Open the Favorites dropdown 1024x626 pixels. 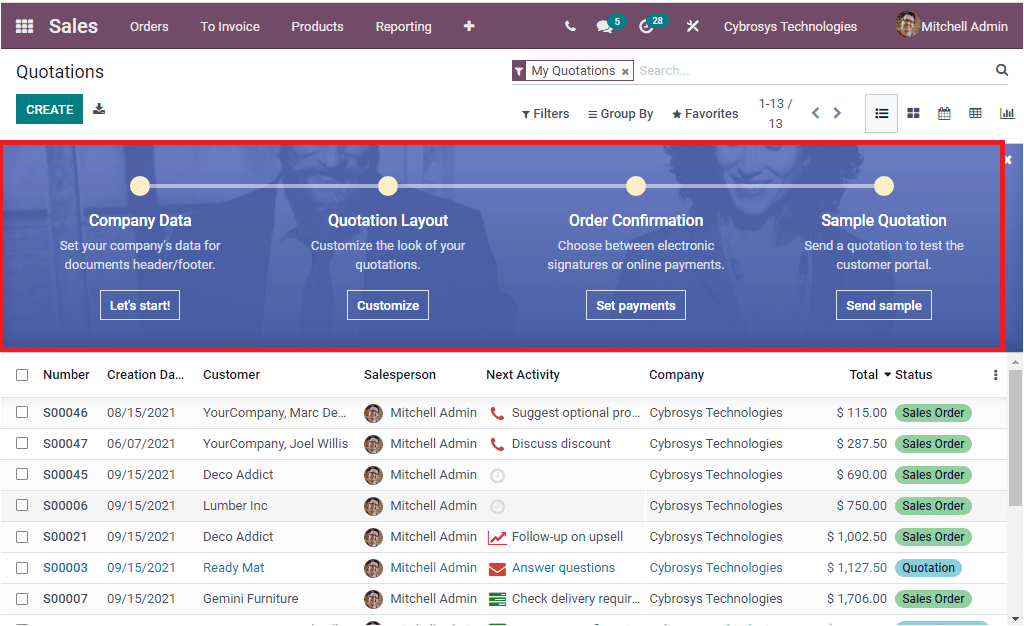pos(705,113)
